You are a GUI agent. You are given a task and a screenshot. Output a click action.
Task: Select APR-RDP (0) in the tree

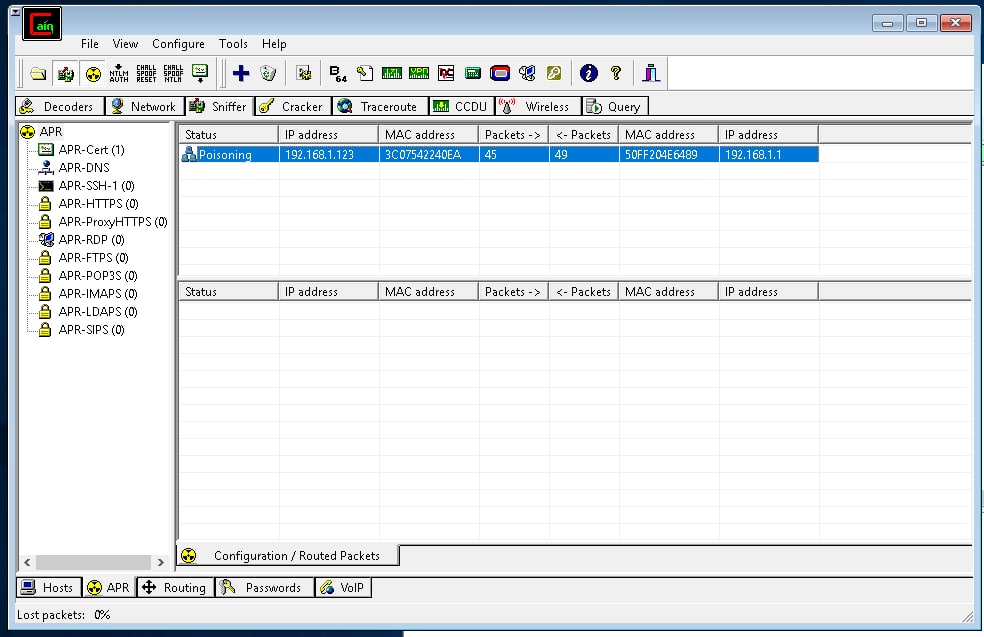coord(92,240)
